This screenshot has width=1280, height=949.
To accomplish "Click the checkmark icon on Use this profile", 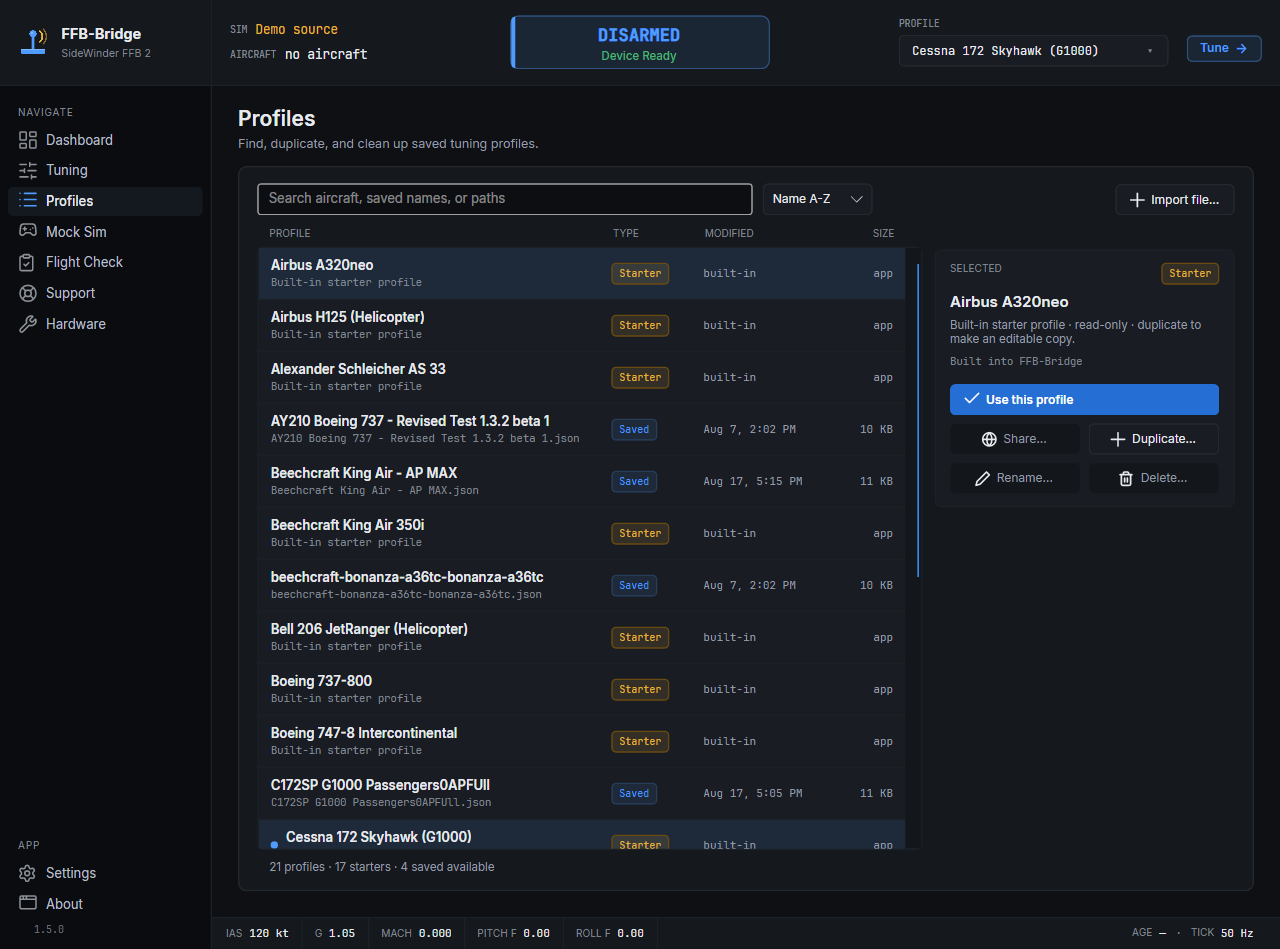I will [x=971, y=399].
